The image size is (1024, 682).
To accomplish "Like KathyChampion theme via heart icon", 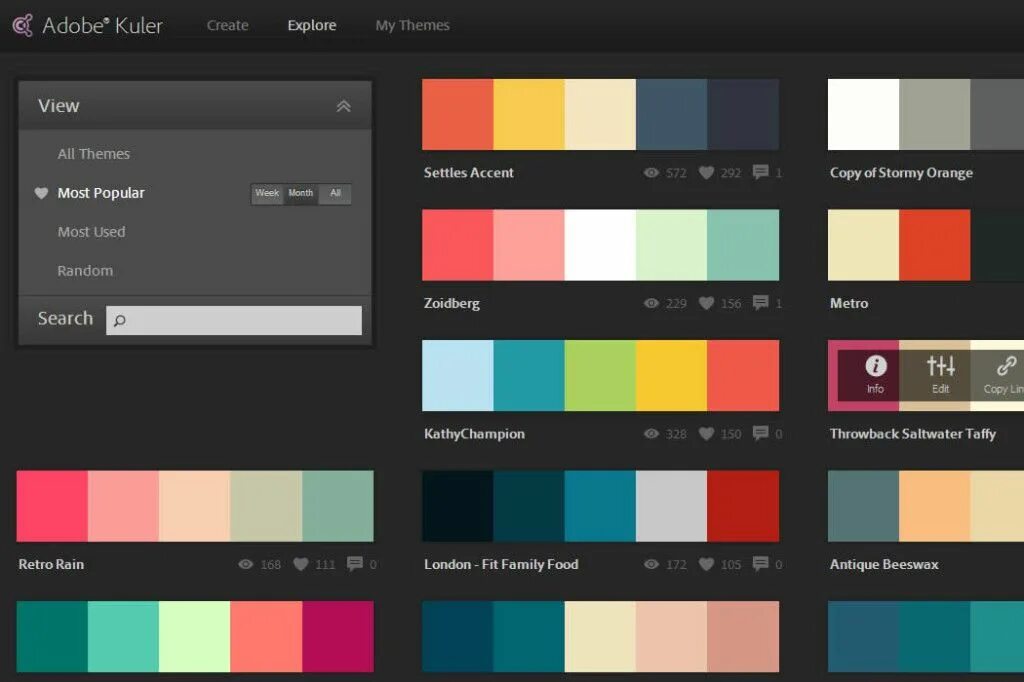I will click(x=706, y=434).
